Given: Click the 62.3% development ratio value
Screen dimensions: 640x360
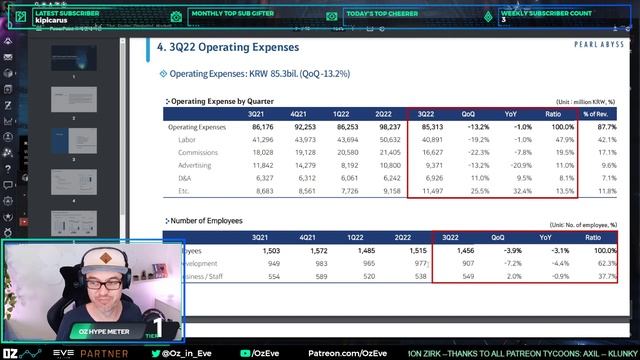Looking at the screenshot, I should click(607, 264).
